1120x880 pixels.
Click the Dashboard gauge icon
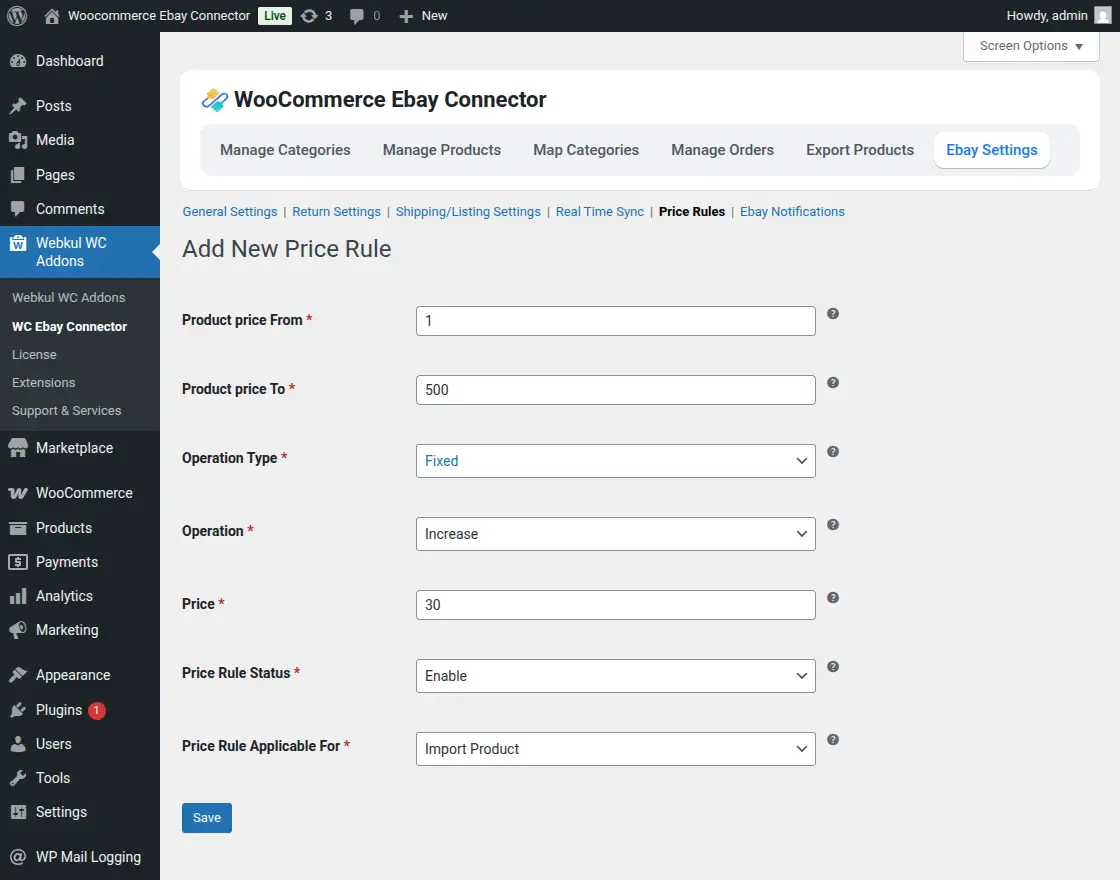(18, 61)
